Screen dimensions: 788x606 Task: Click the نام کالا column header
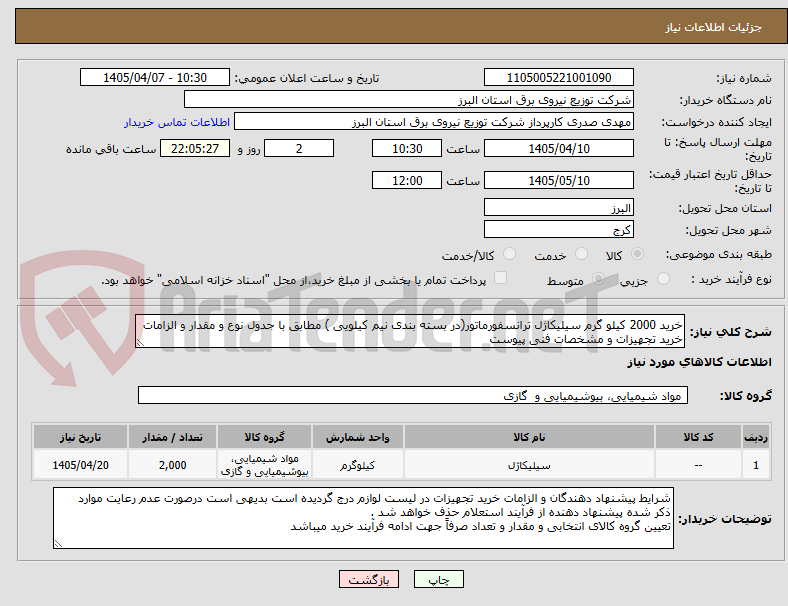click(529, 437)
